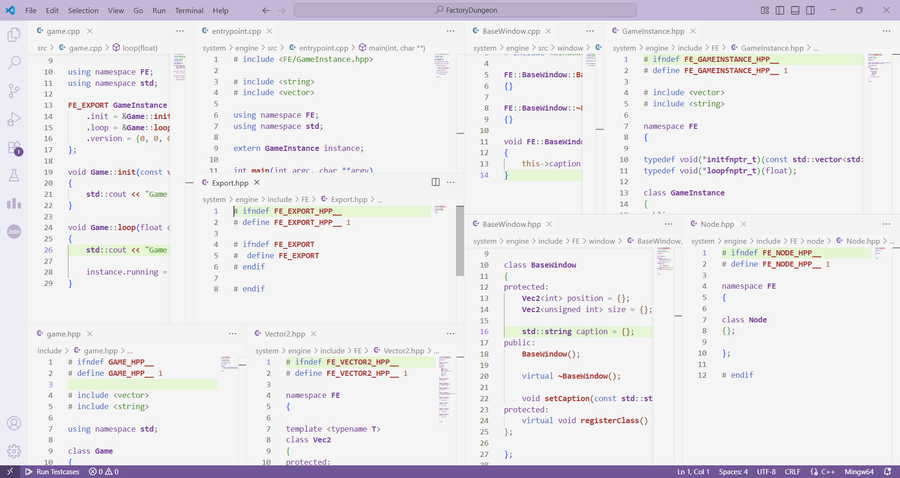Open Customize Layout icon in title bar
Viewport: 900px width, 478px height.
coord(765,10)
